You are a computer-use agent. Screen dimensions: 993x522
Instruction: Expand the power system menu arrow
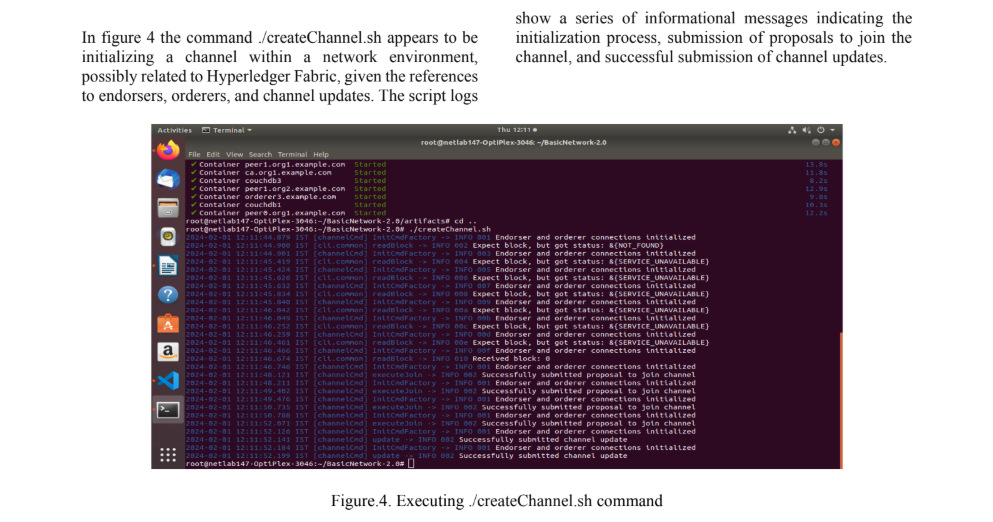[833, 130]
